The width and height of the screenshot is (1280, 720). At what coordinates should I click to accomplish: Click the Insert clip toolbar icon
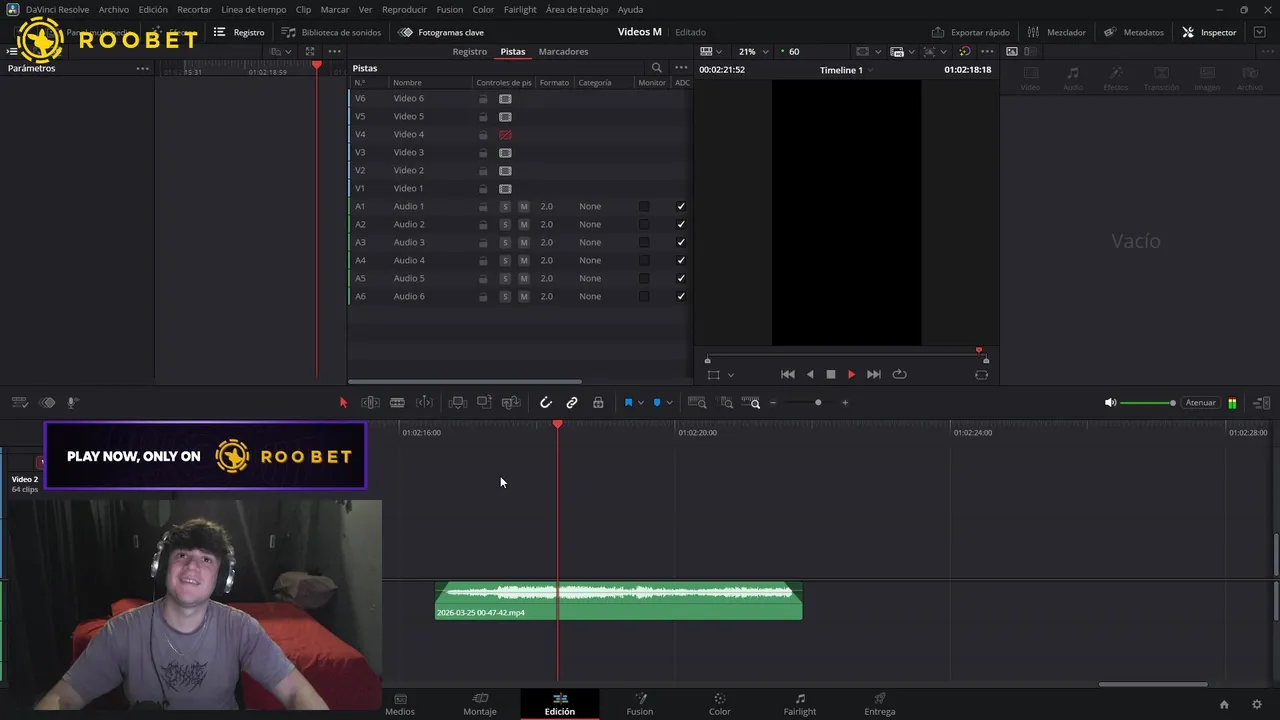pyautogui.click(x=458, y=403)
